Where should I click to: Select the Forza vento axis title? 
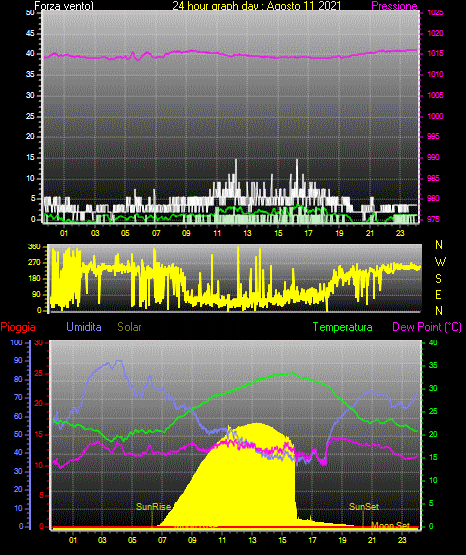[64, 6]
